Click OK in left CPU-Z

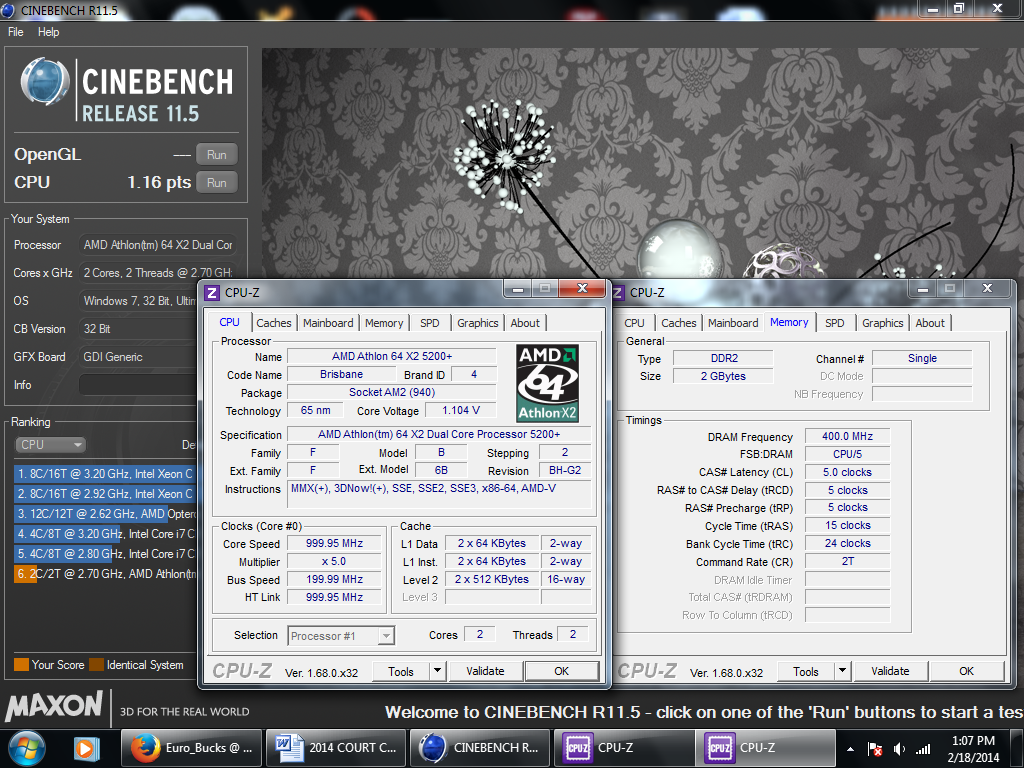point(562,671)
